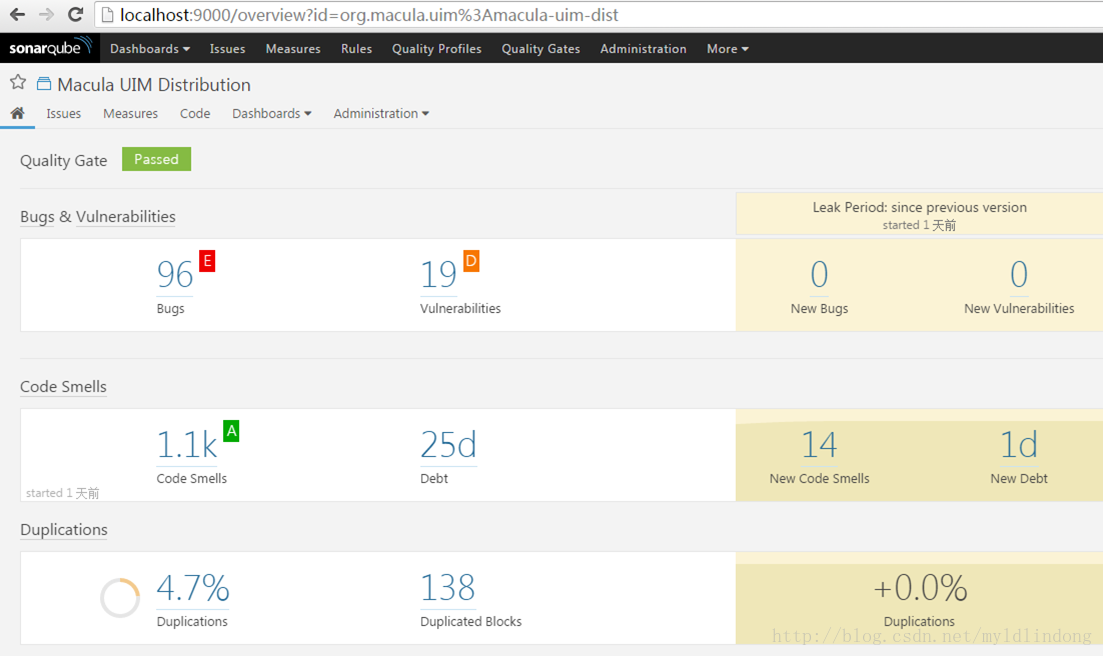
Task: Click the Quality Gate label
Action: [x=63, y=160]
